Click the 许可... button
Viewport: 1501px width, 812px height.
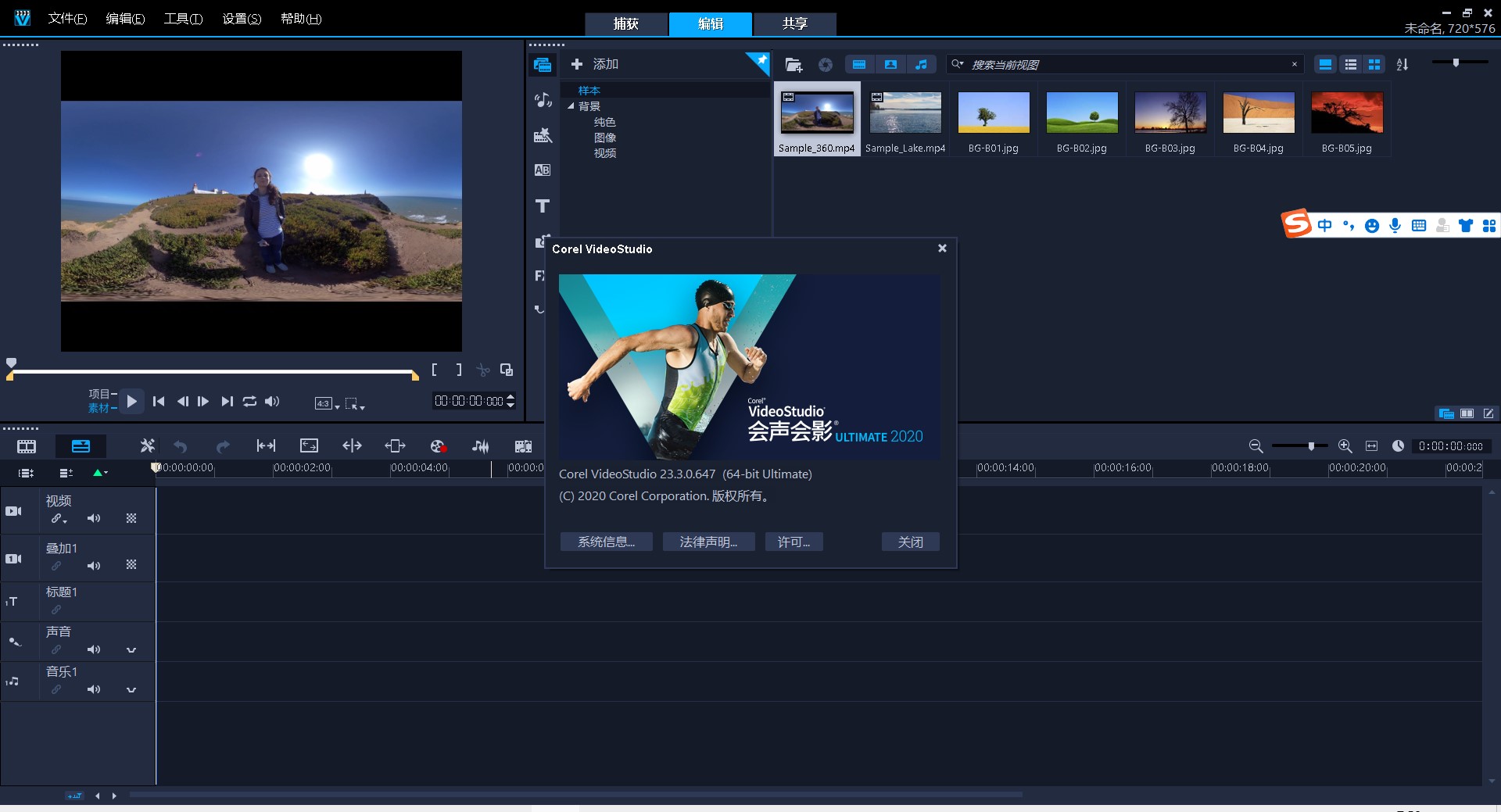(x=794, y=542)
